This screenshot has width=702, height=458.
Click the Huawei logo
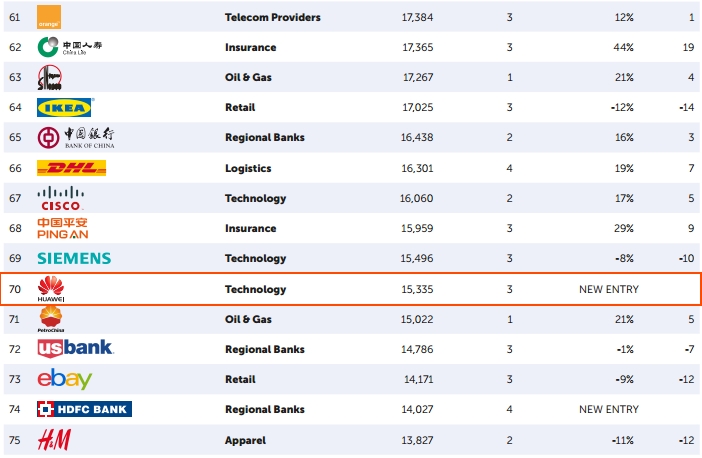(x=51, y=289)
